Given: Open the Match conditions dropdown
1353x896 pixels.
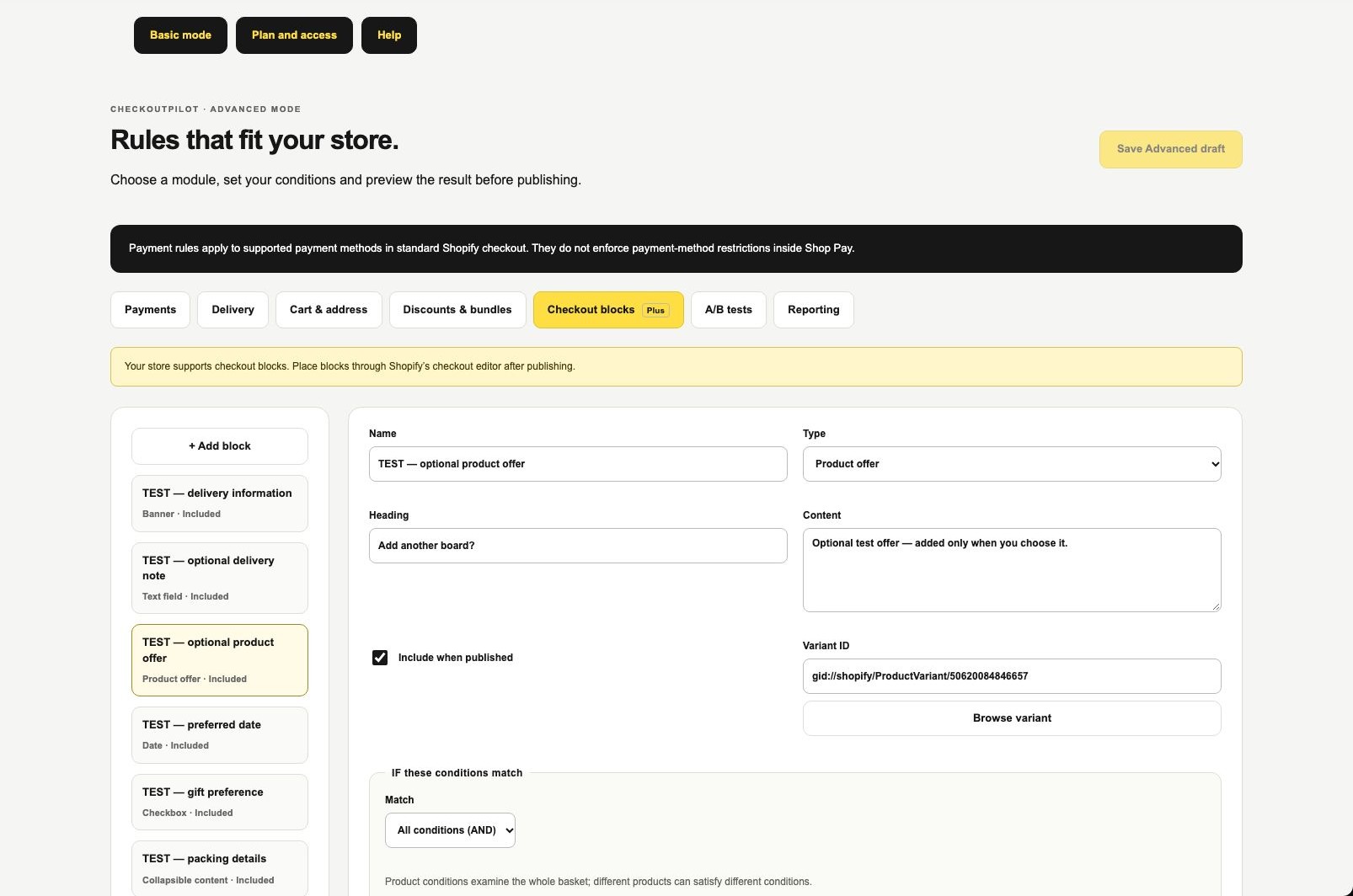Looking at the screenshot, I should [450, 830].
